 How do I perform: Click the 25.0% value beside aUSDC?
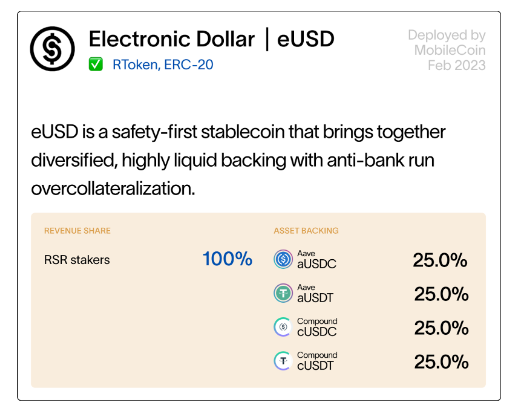440,260
